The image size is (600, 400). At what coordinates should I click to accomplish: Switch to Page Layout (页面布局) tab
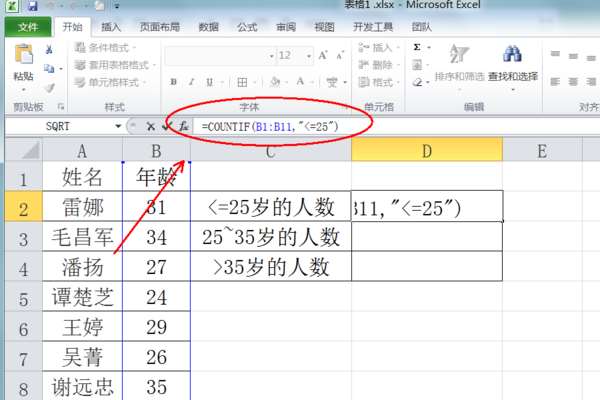pyautogui.click(x=160, y=27)
